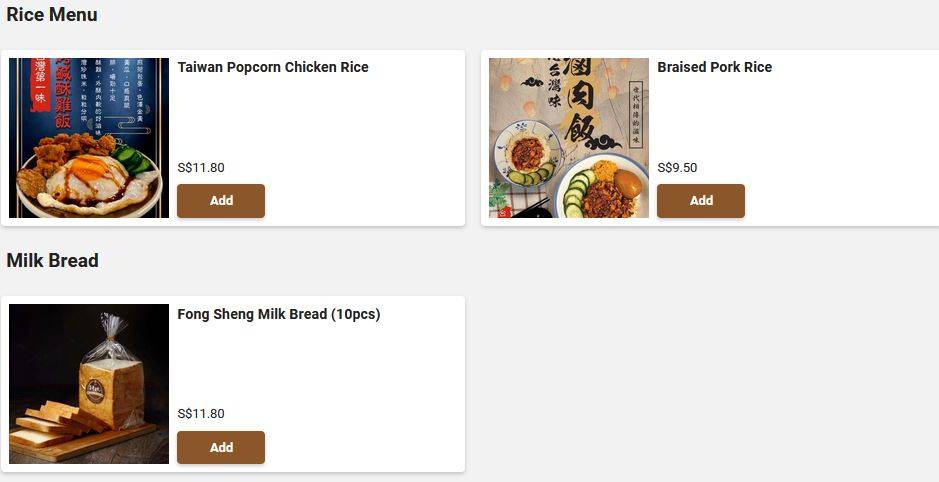Add Braised Pork Rice to order
Viewport: 939px width, 482px height.
(x=701, y=201)
